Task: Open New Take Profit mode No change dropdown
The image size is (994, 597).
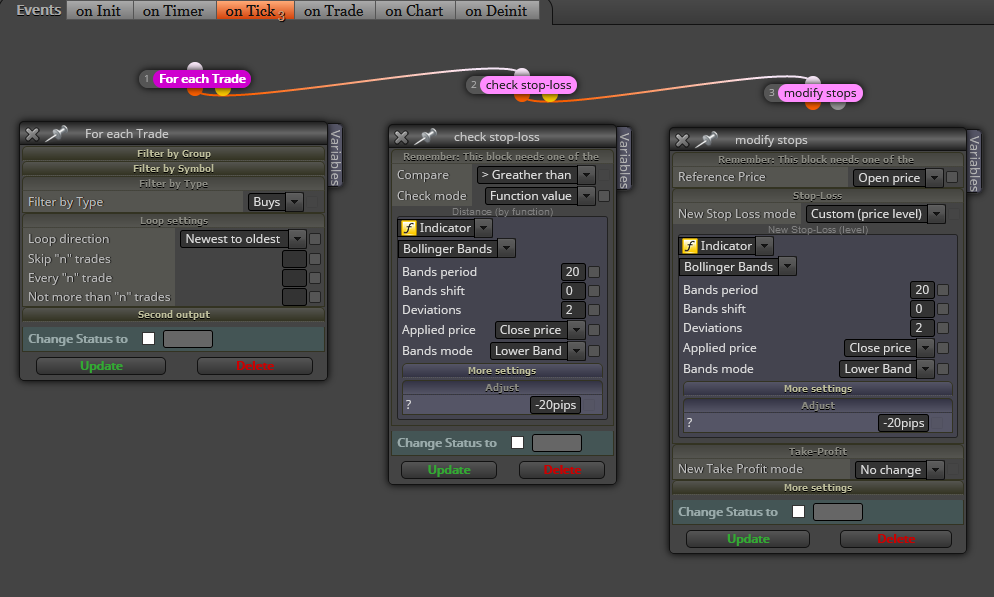Action: click(x=899, y=470)
